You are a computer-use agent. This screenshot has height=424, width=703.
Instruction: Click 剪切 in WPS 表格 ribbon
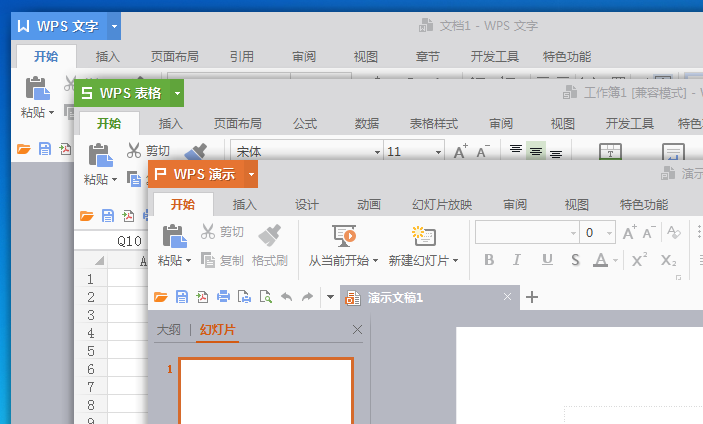pos(148,151)
